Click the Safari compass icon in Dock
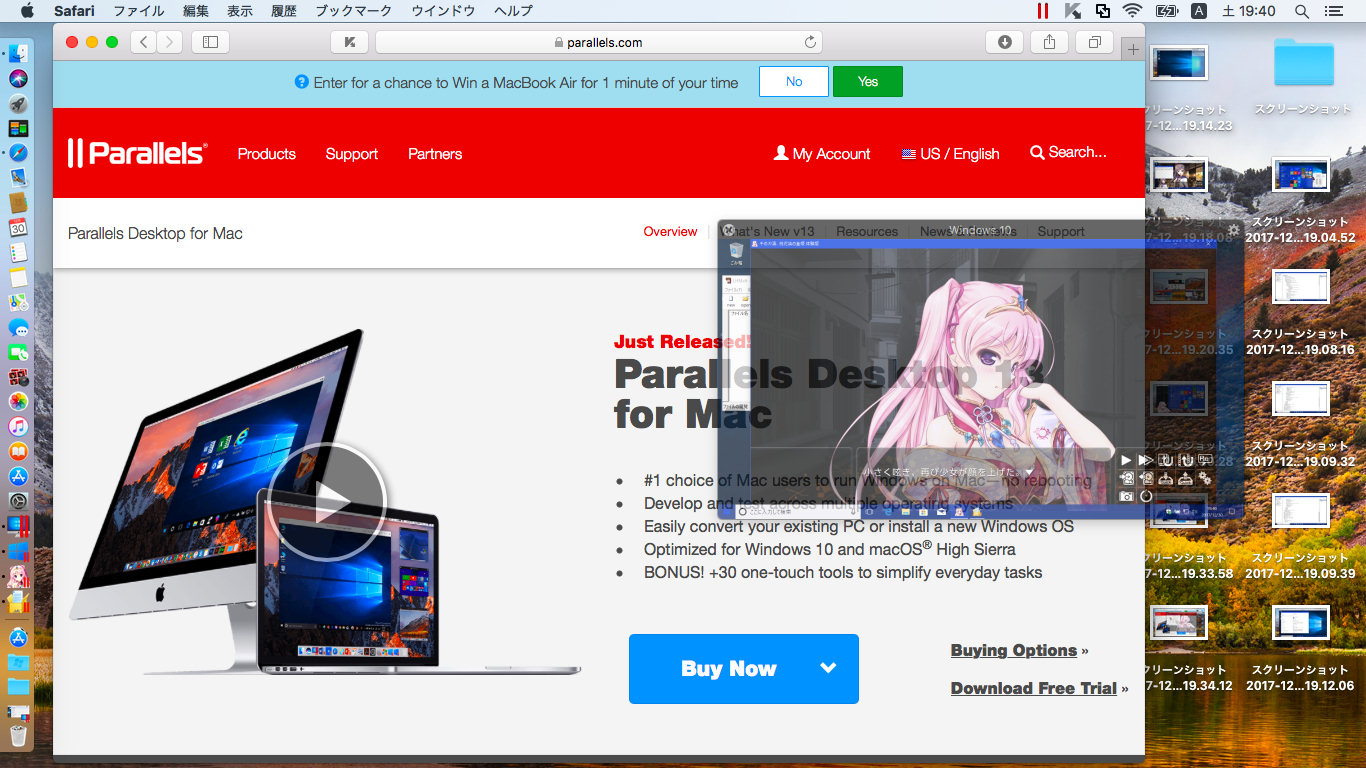Image resolution: width=1366 pixels, height=768 pixels. pos(18,154)
